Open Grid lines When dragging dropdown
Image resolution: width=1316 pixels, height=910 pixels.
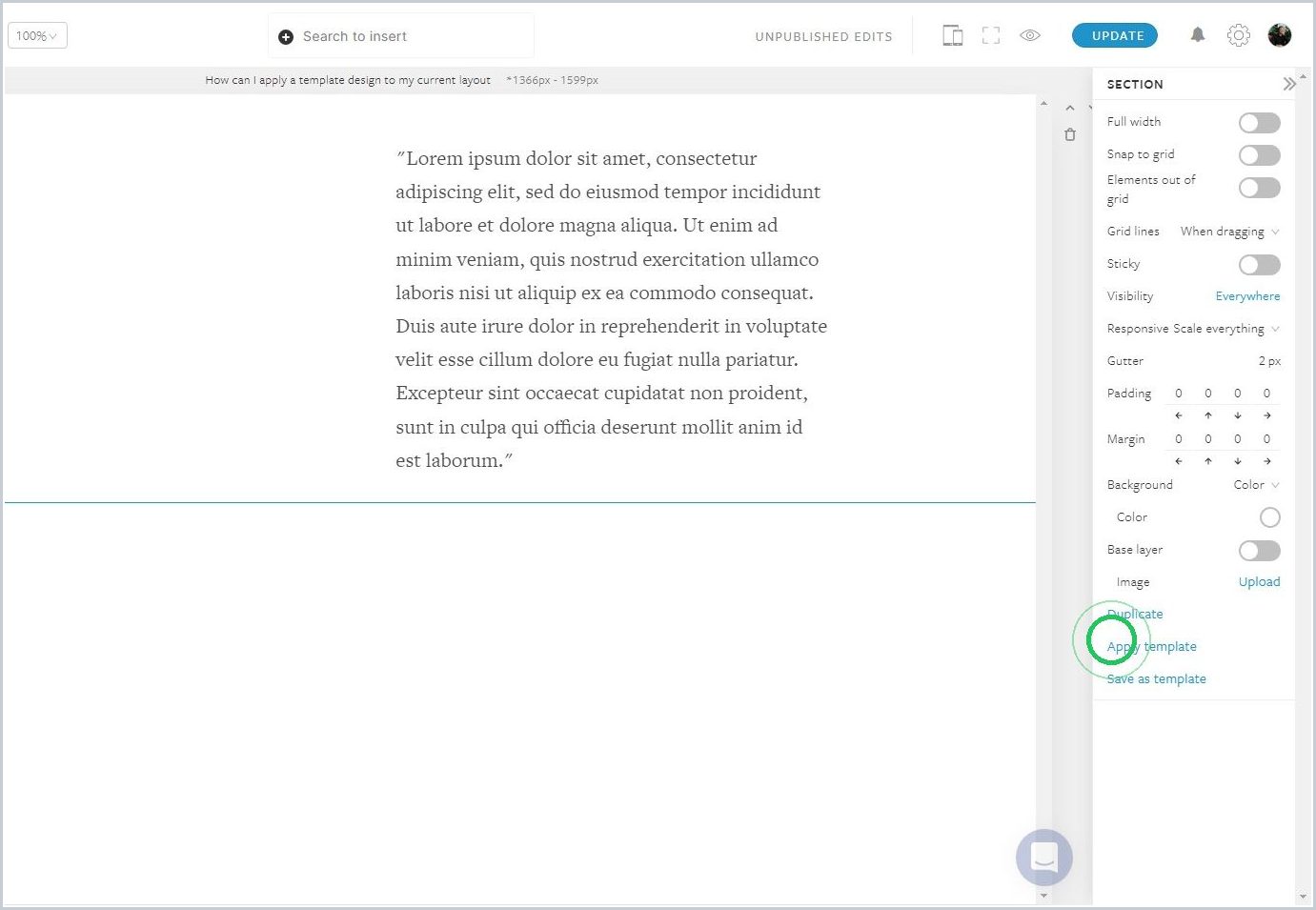[1229, 232]
